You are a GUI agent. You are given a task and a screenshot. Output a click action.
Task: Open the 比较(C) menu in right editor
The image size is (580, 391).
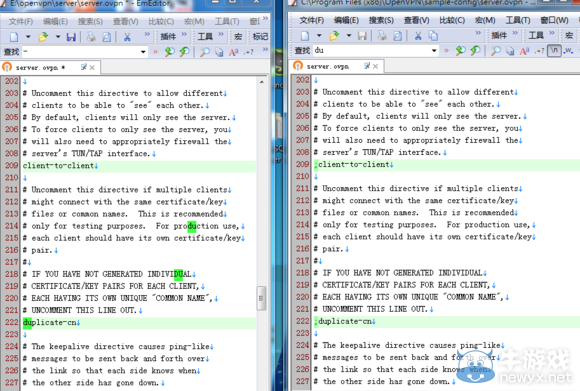point(452,20)
